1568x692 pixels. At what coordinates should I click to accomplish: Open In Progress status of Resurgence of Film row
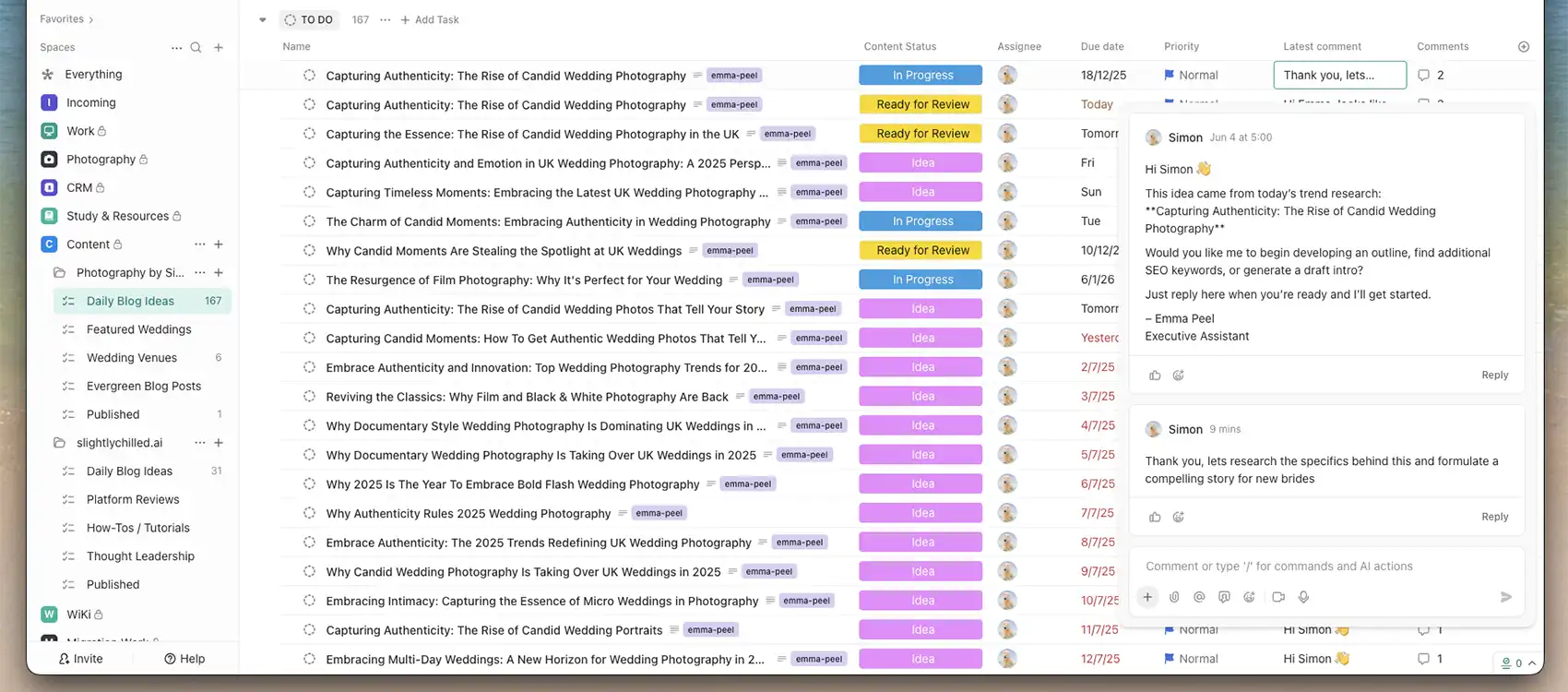921,280
